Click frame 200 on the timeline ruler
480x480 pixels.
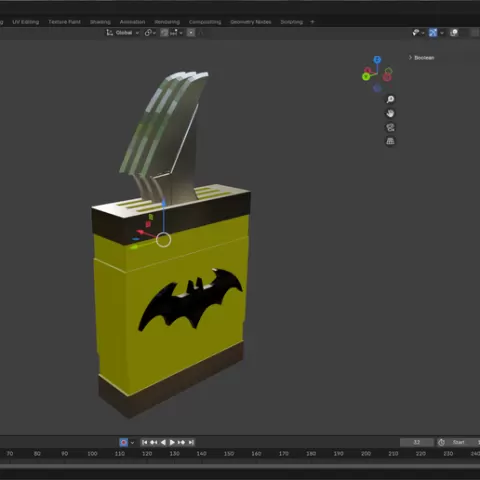(x=366, y=454)
